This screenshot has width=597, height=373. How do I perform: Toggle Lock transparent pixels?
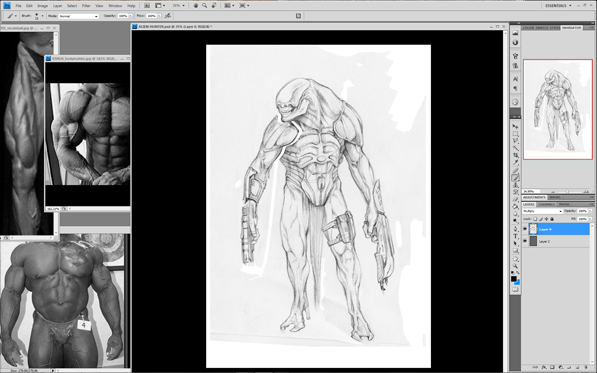coord(535,219)
